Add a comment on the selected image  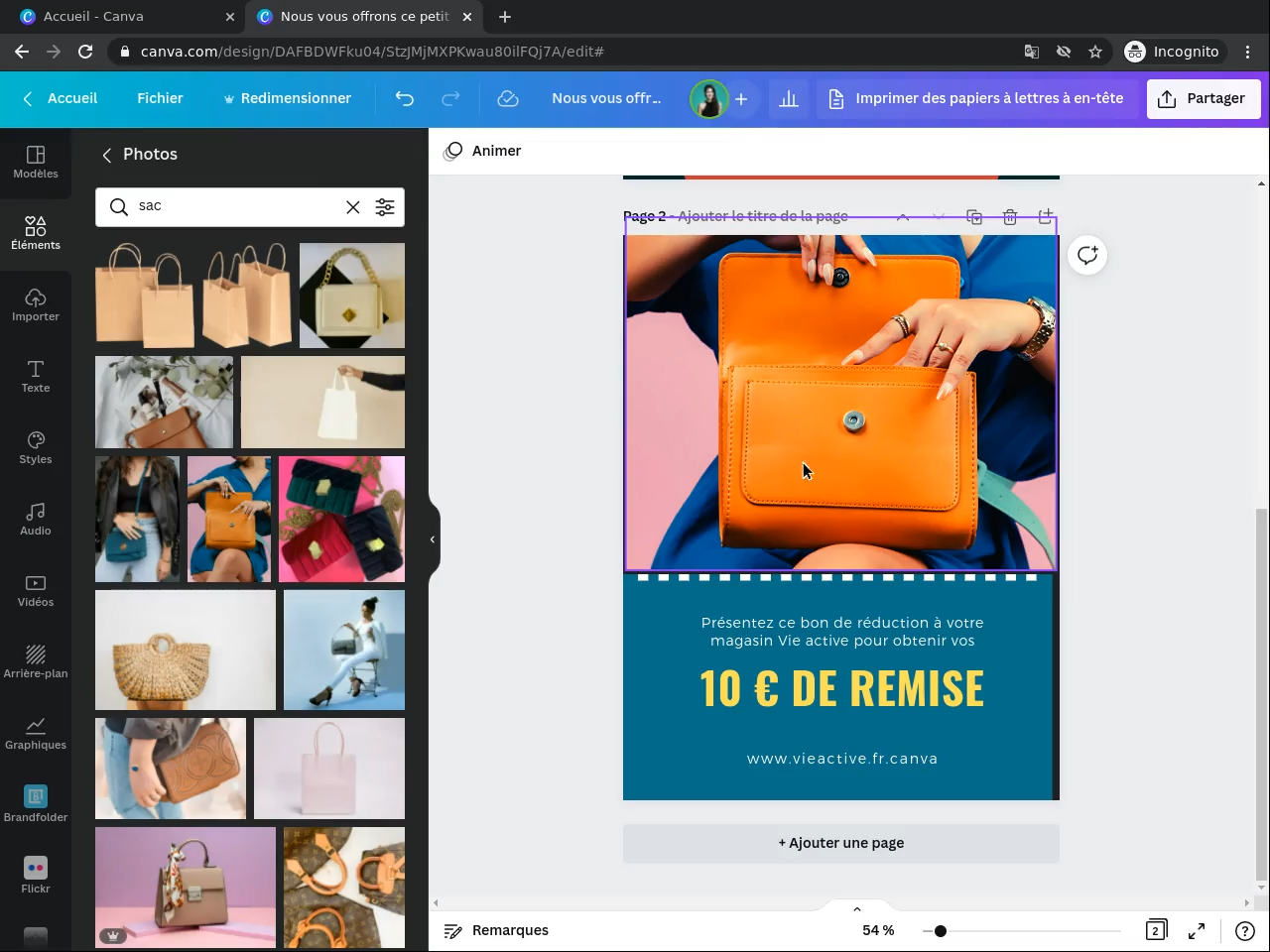1087,255
